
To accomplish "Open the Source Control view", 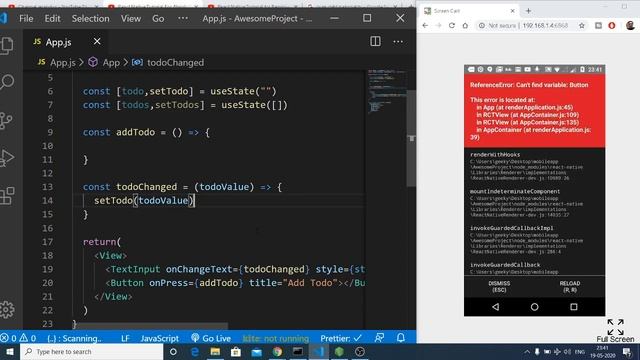I will click(6, 120).
